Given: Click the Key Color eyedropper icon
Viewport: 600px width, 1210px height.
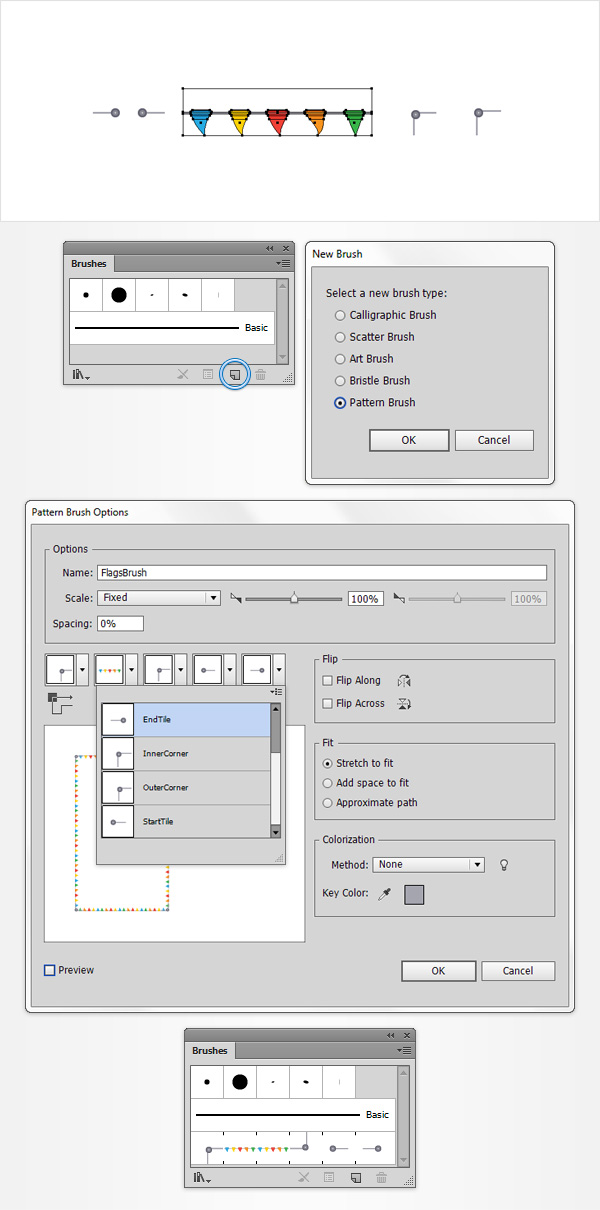Looking at the screenshot, I should click(x=384, y=894).
